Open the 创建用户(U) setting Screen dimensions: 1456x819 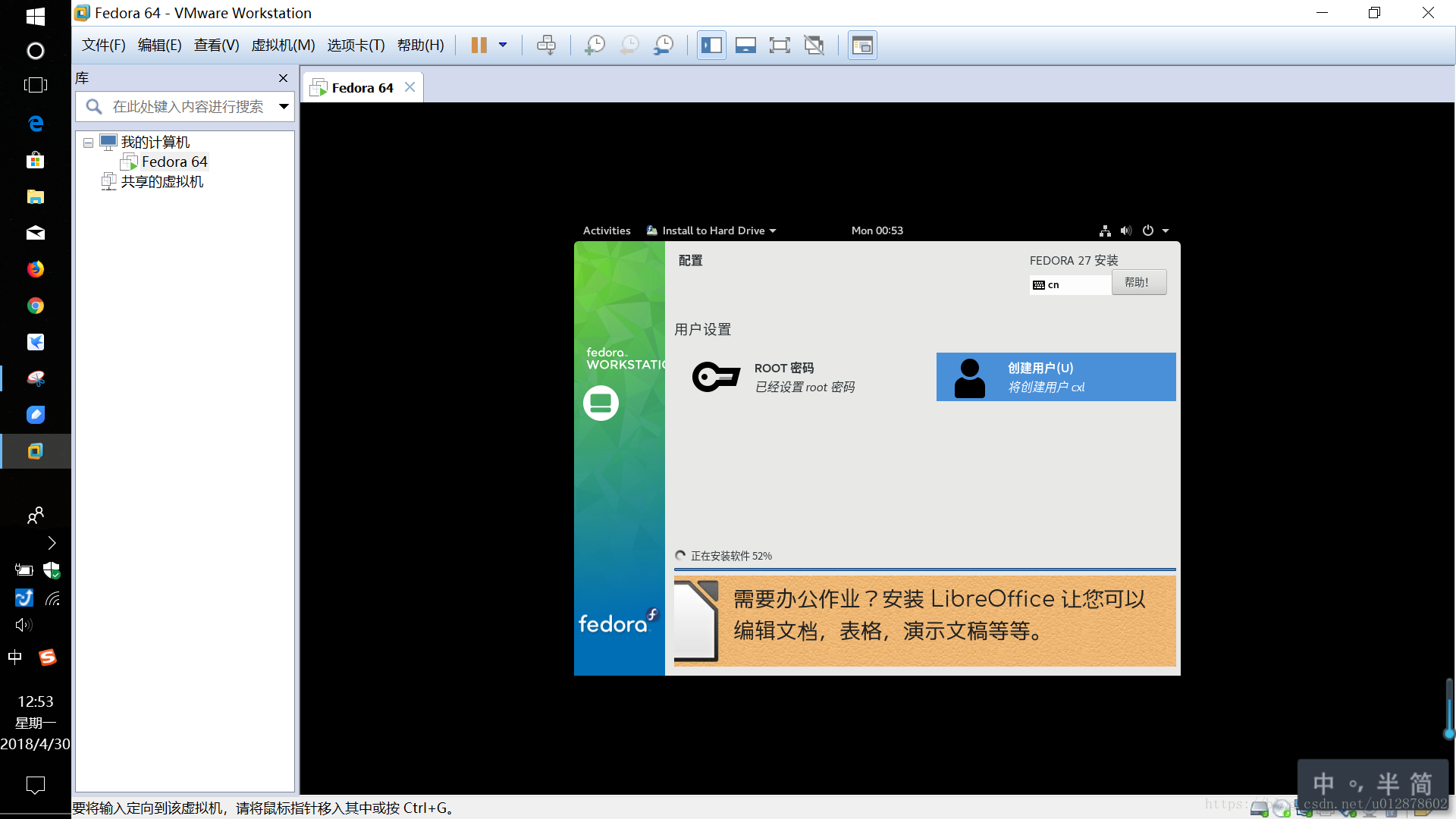tap(1056, 377)
